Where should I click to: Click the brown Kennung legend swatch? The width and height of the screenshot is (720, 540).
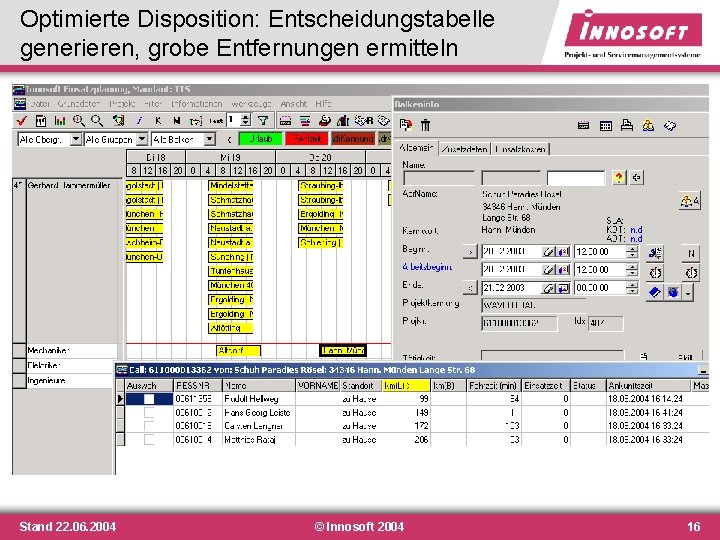[x=353, y=139]
